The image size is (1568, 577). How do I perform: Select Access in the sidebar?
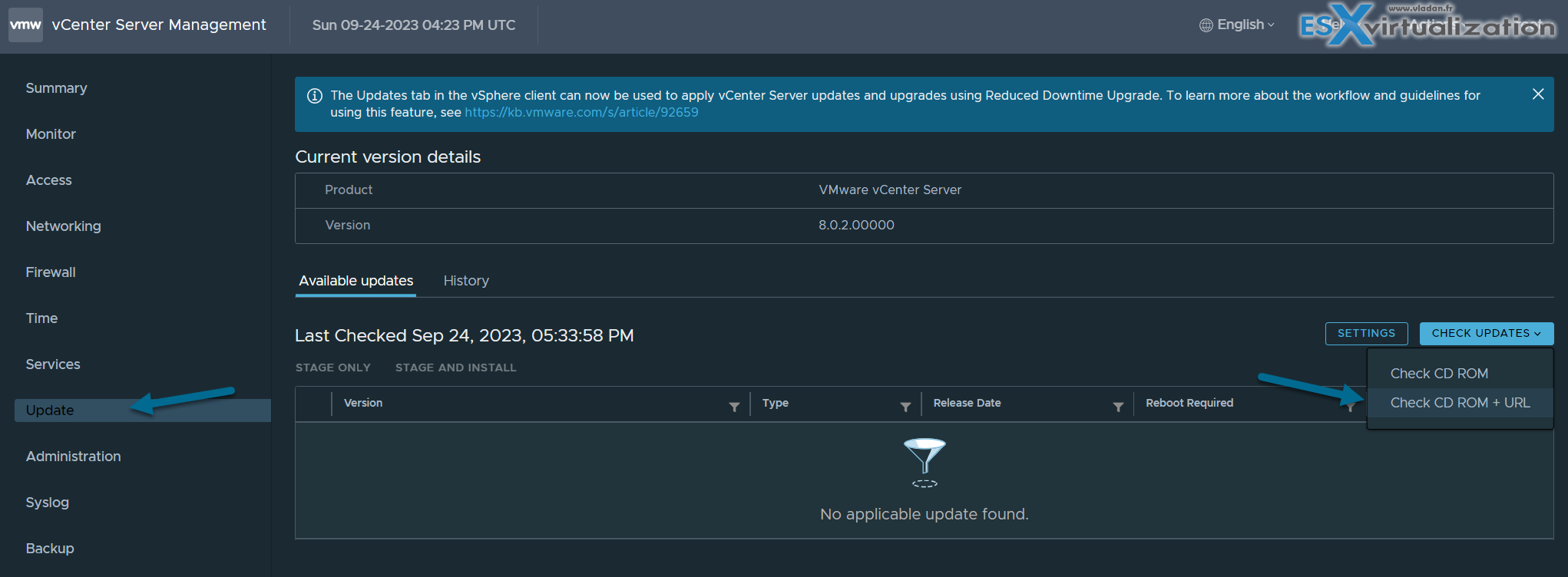(48, 180)
